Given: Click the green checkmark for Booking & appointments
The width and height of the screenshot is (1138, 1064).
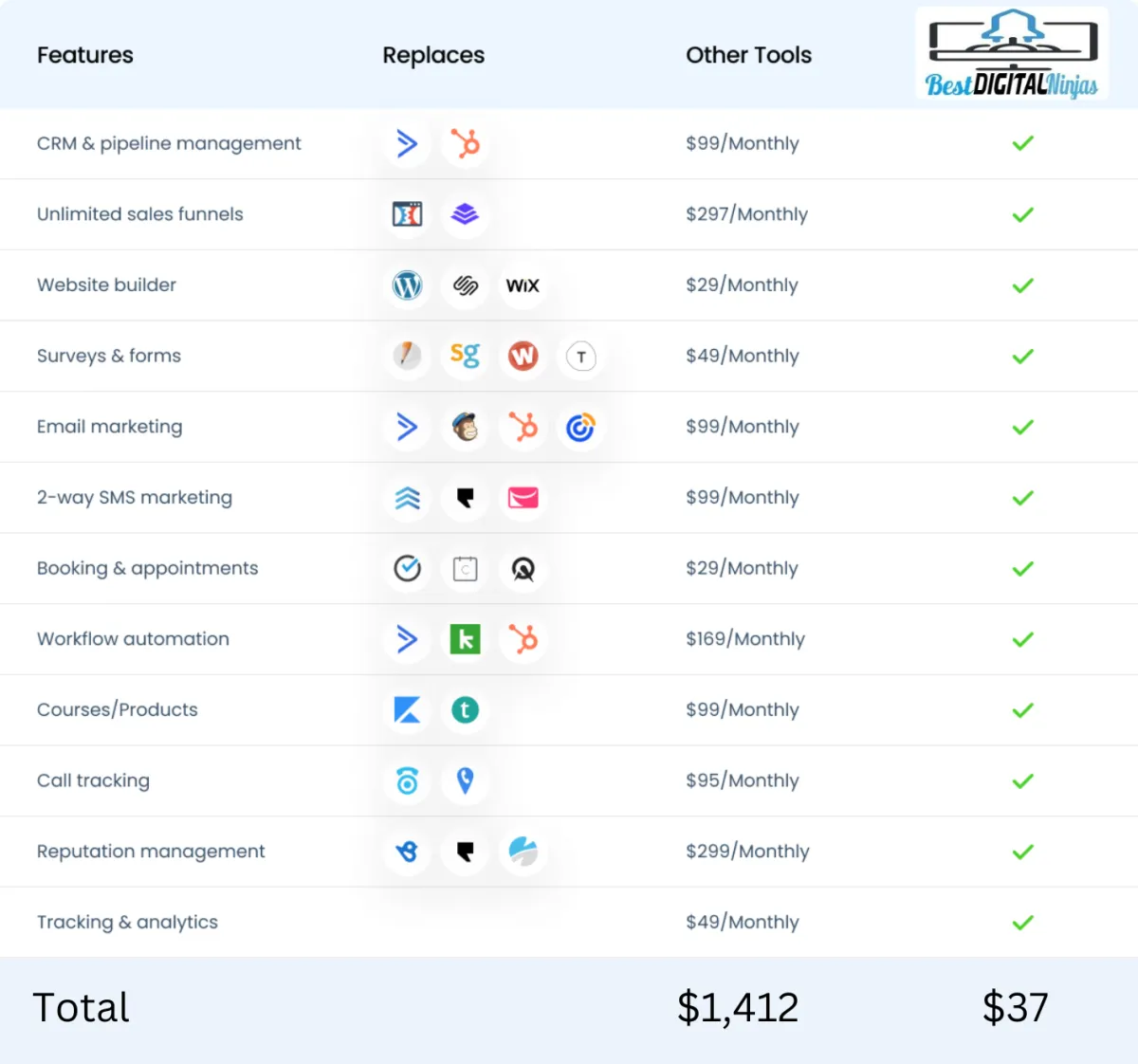Looking at the screenshot, I should [1022, 569].
